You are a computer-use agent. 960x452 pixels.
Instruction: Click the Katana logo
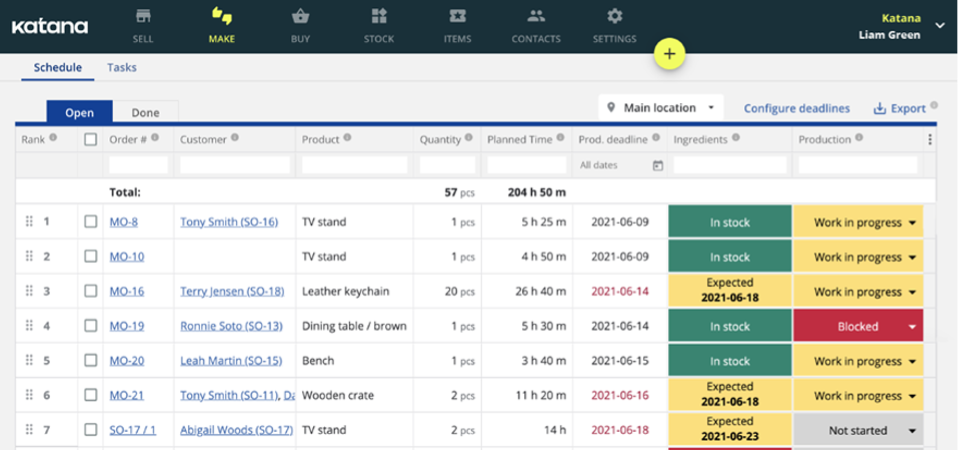click(x=50, y=27)
